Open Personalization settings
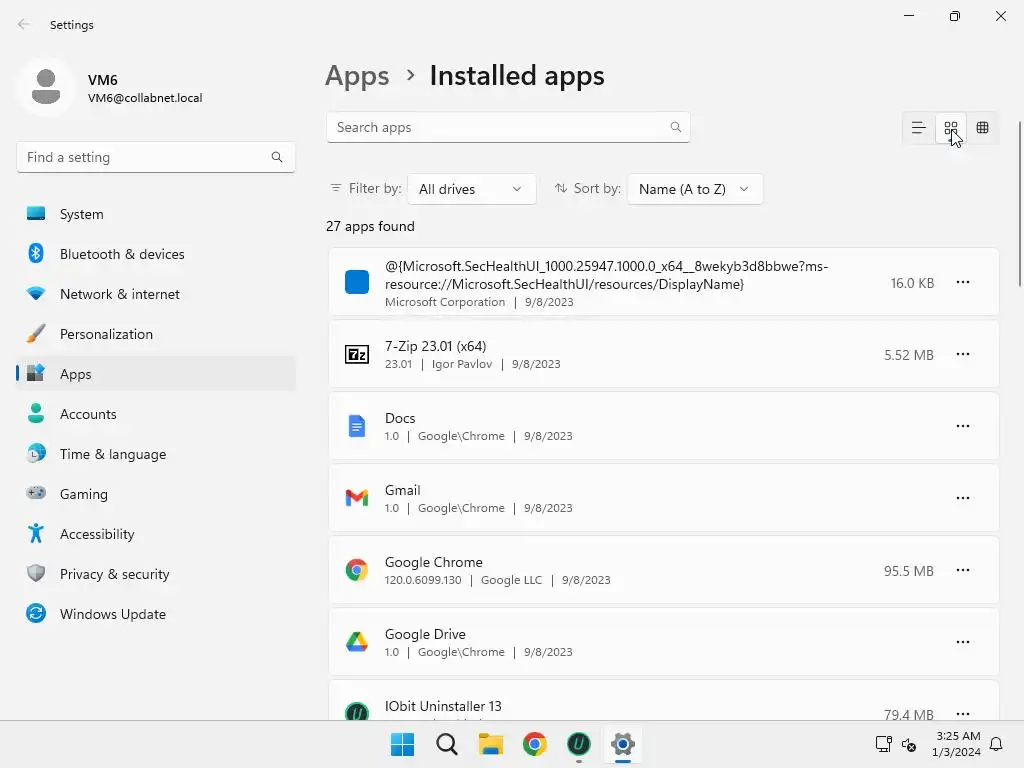This screenshot has height=768, width=1024. 155,334
